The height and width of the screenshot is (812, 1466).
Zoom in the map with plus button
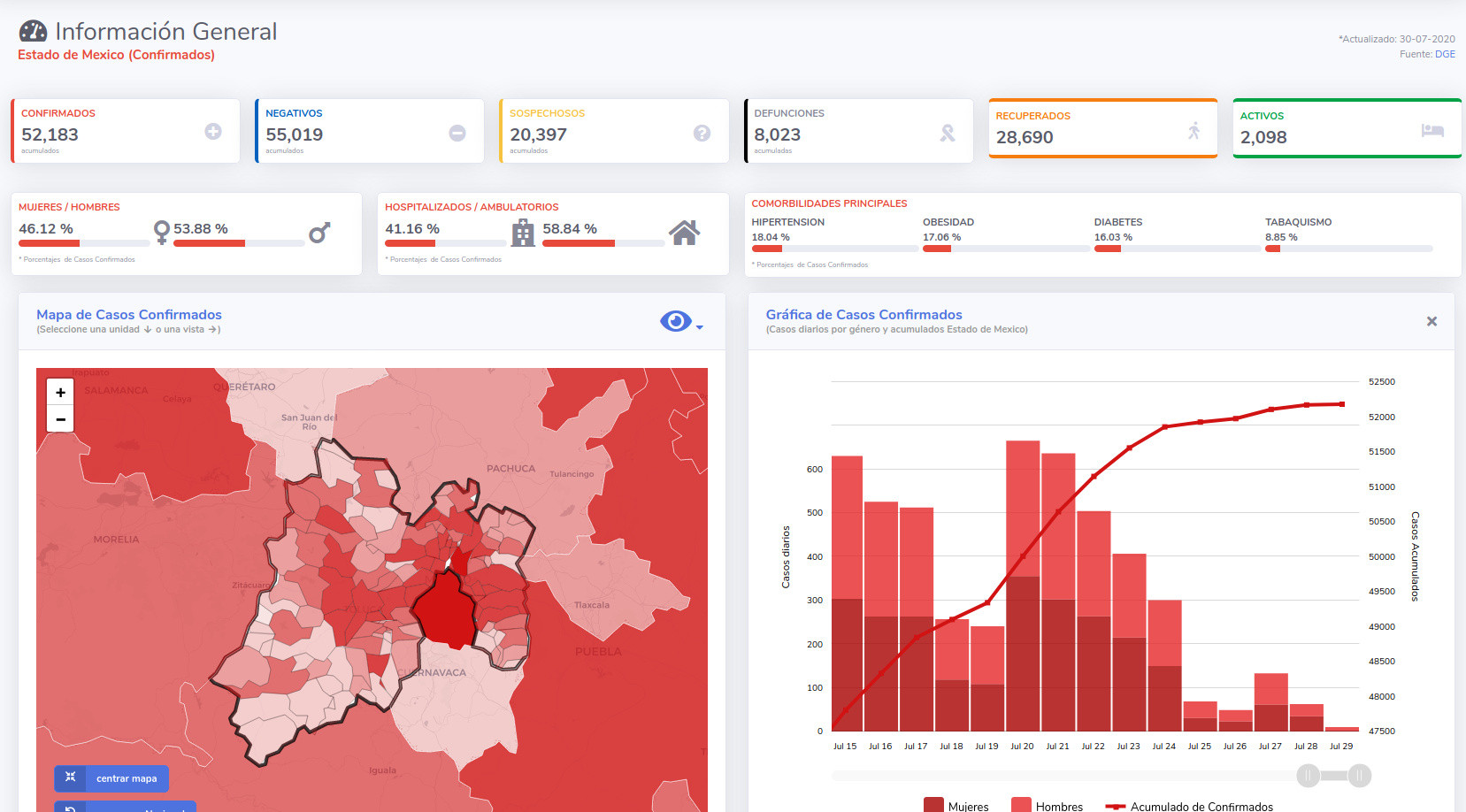pyautogui.click(x=60, y=392)
